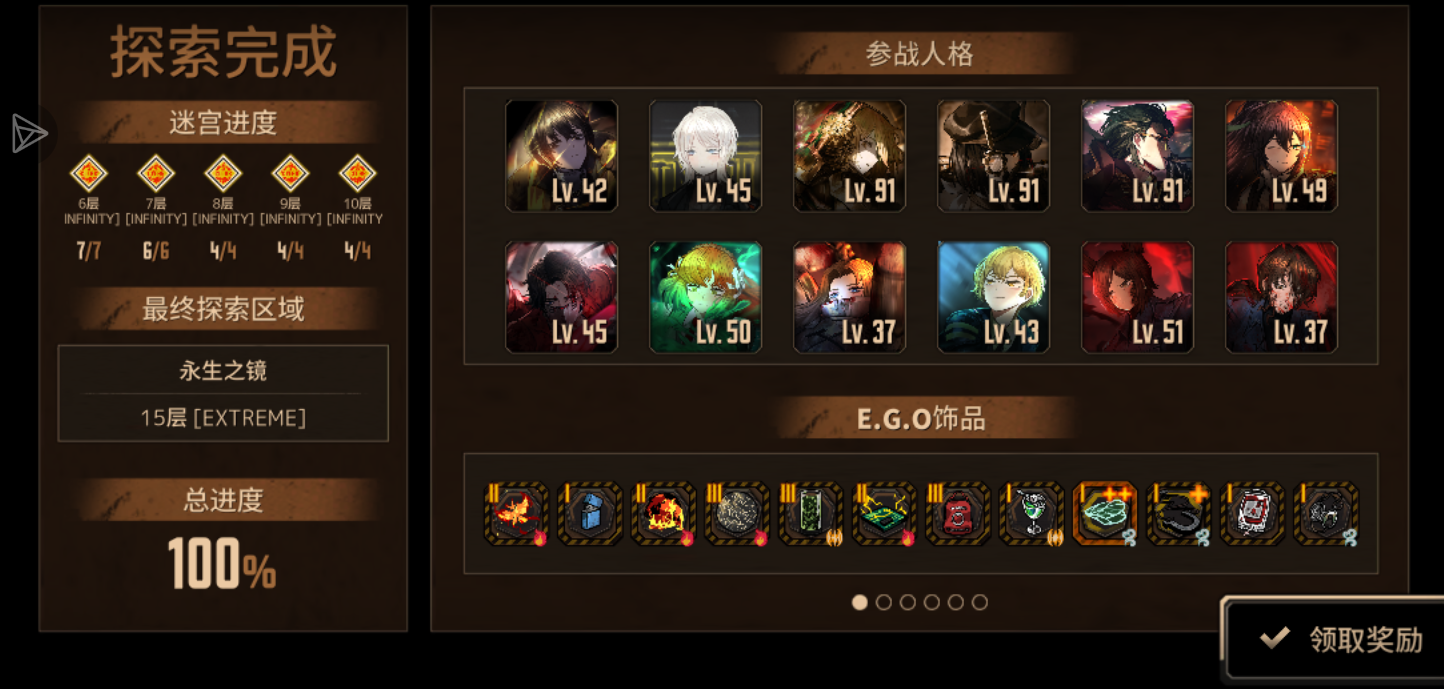Viewport: 1444px width, 689px height.
Task: Tap the send arrow icon at left edge
Action: [x=28, y=134]
